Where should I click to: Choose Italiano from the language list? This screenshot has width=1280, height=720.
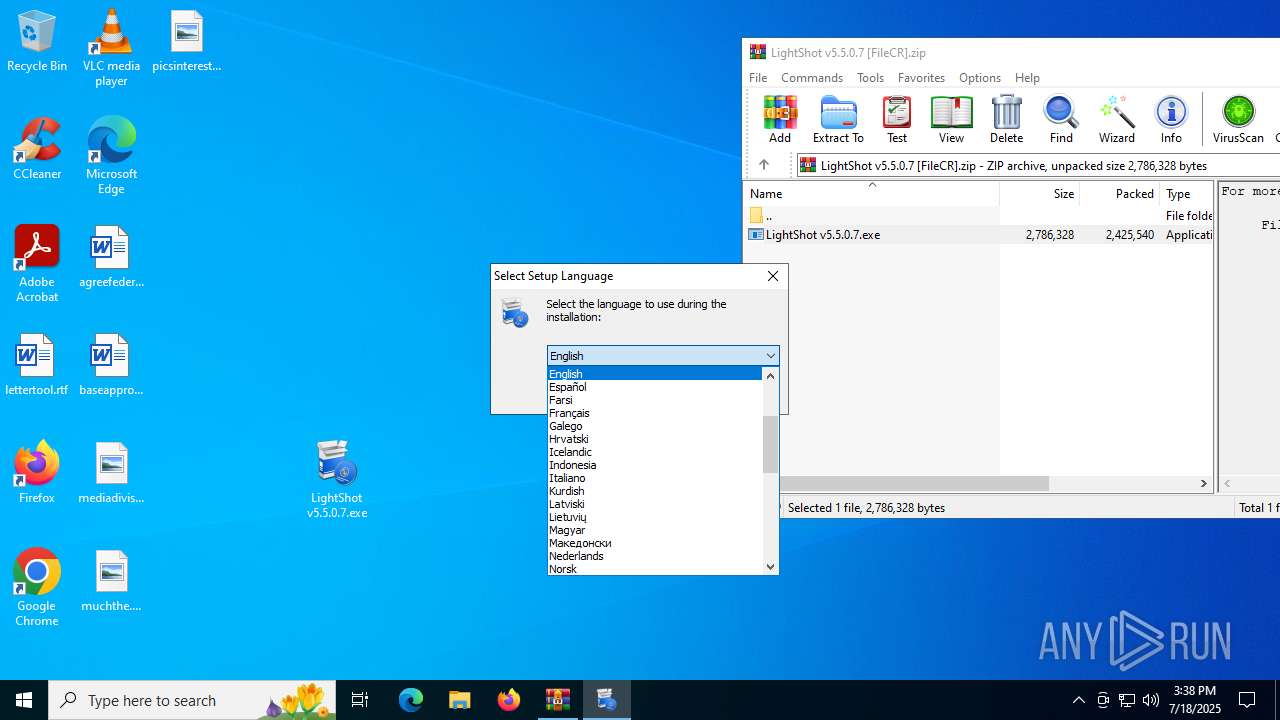(655, 478)
